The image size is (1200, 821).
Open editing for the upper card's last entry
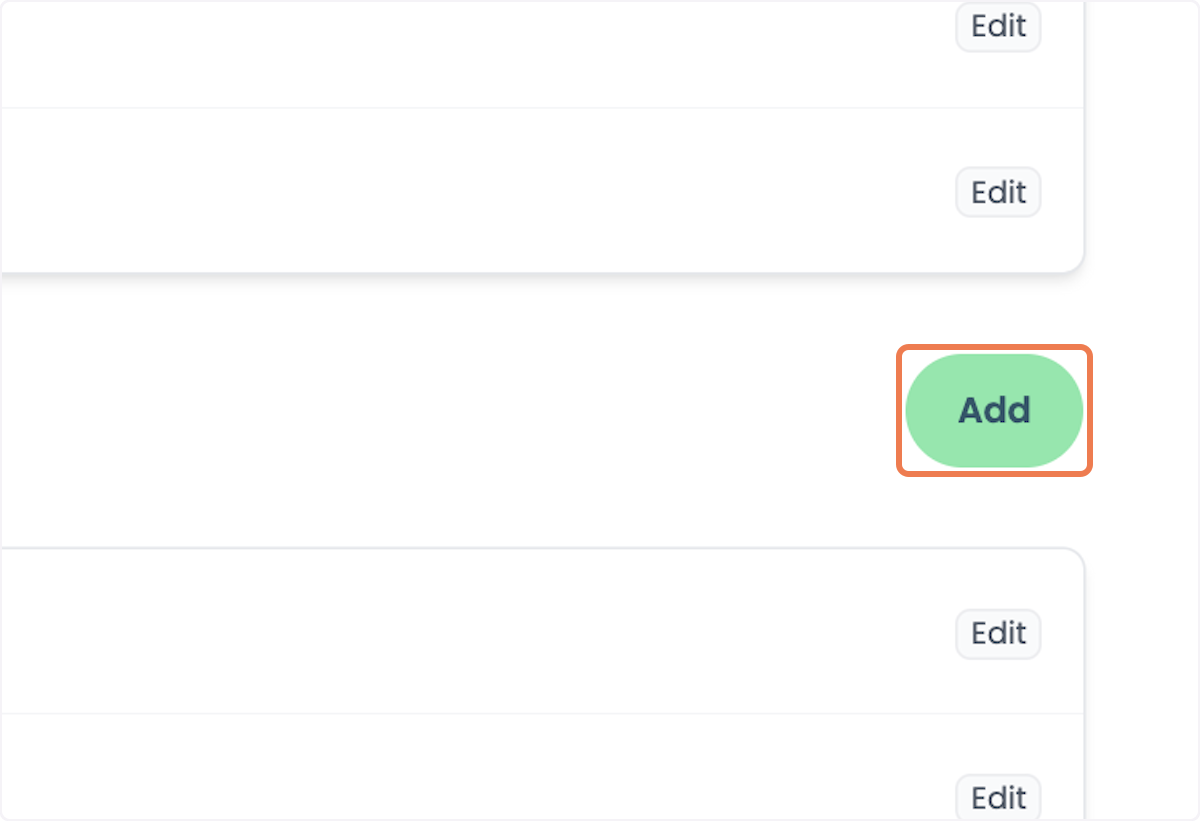pyautogui.click(x=998, y=192)
